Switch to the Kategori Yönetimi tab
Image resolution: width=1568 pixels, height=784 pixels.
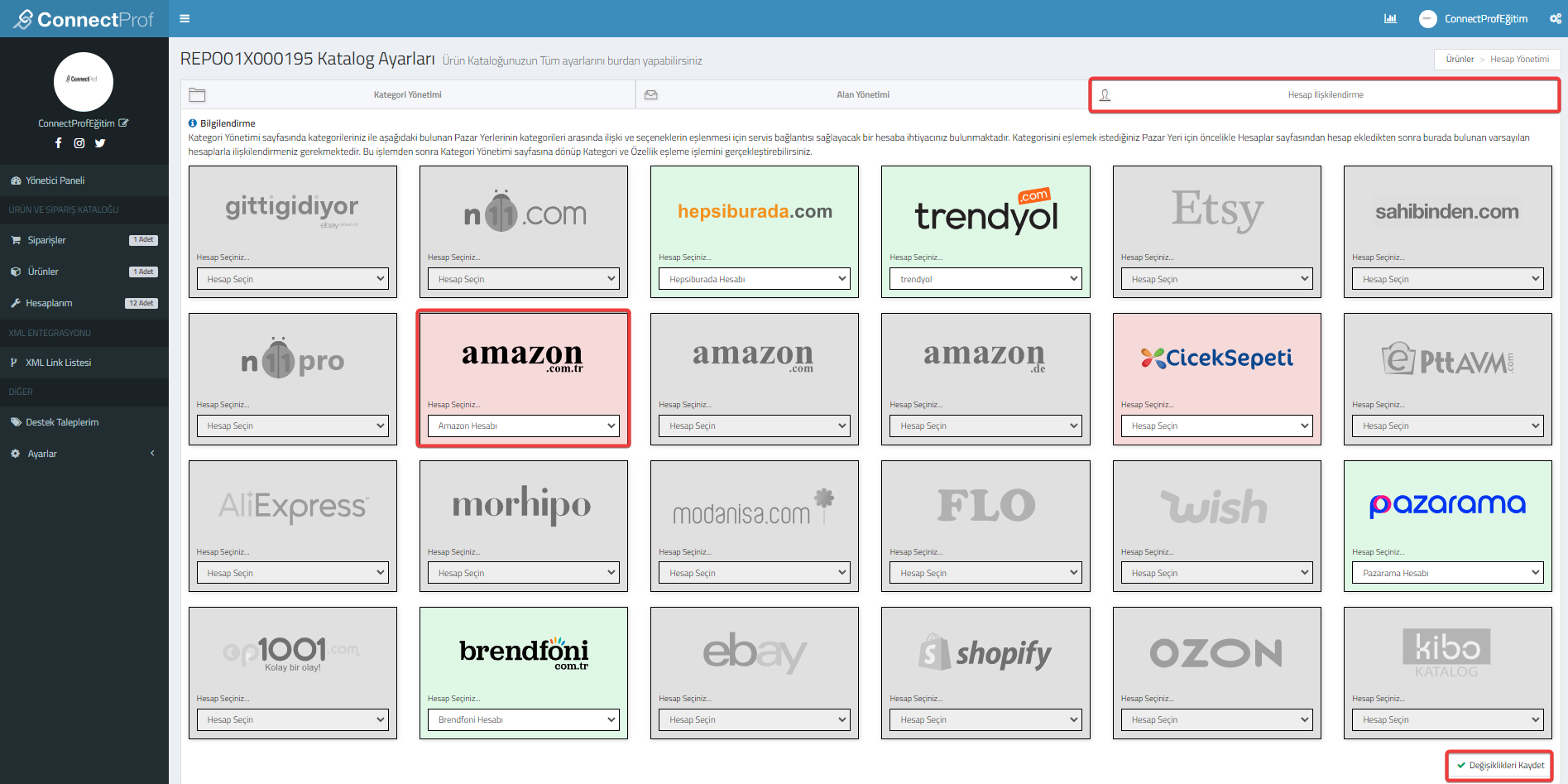tap(407, 94)
